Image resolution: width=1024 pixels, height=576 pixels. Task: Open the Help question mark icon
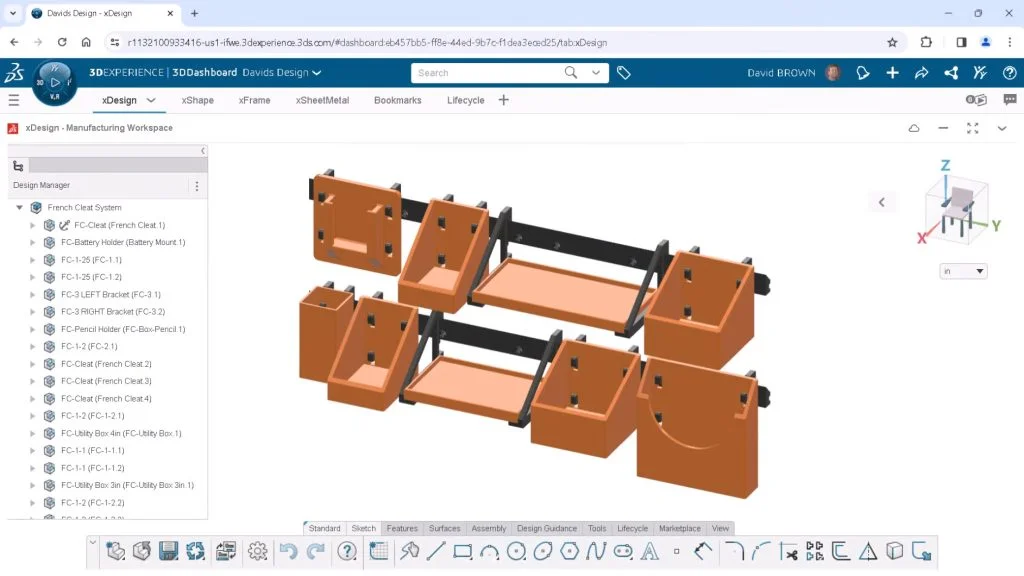347,551
